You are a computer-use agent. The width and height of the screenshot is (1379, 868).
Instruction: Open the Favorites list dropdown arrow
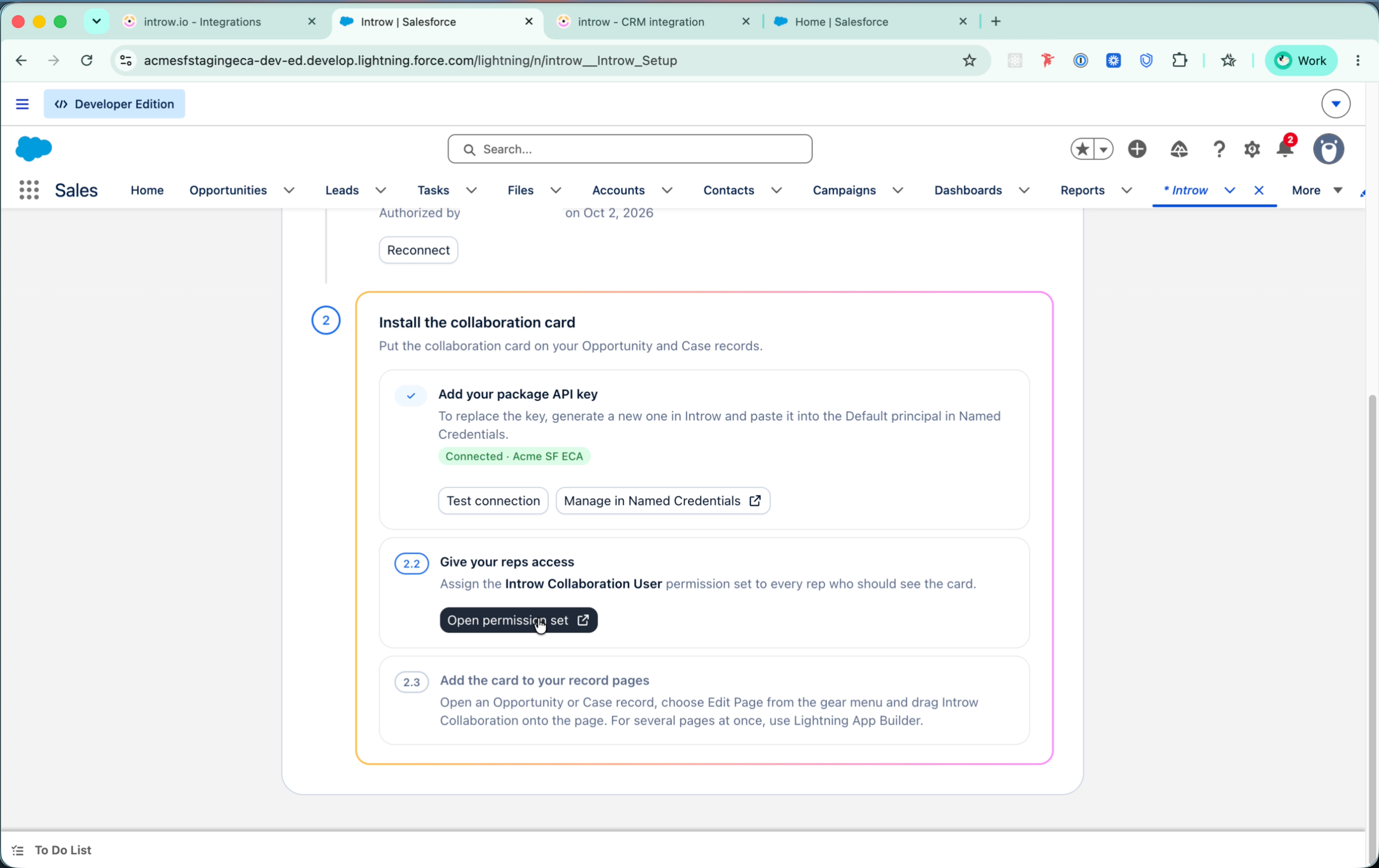point(1103,149)
